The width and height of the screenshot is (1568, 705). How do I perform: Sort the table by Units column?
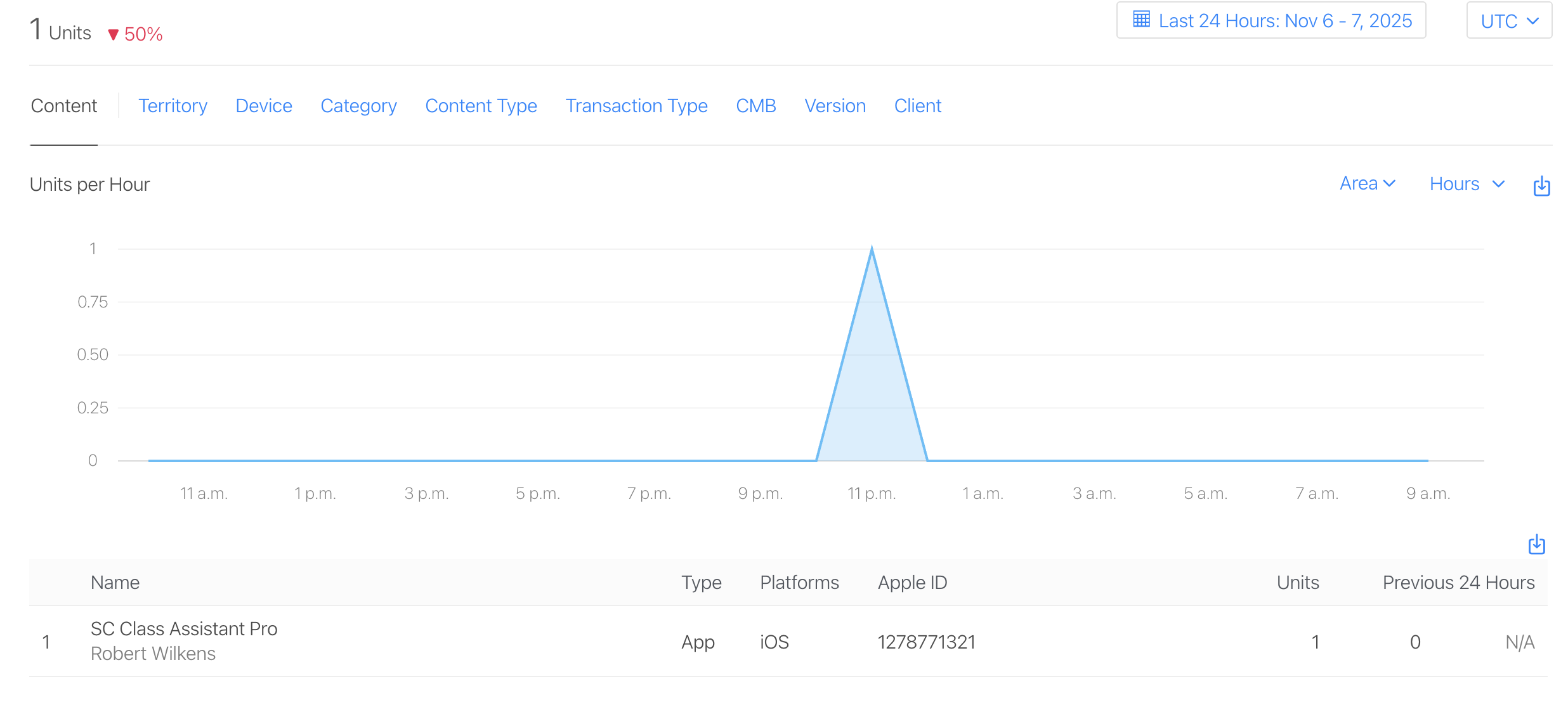pos(1297,582)
